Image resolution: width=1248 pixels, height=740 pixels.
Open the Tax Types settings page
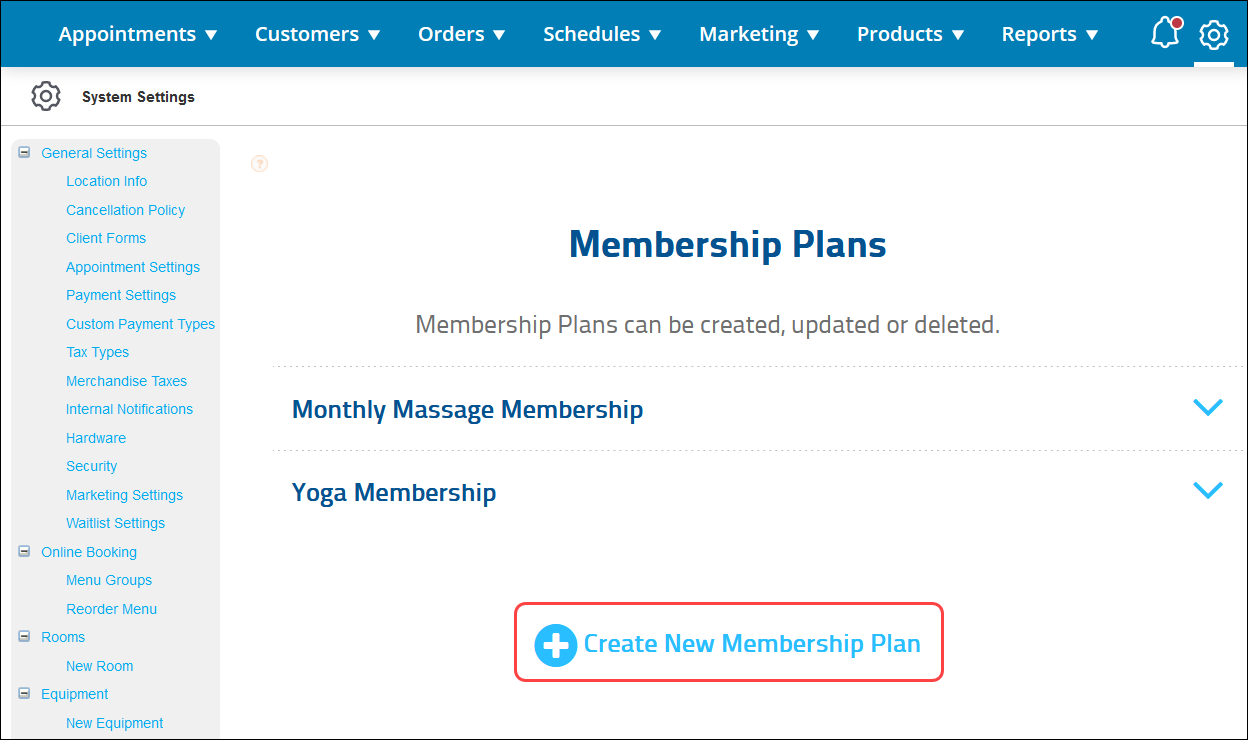pos(97,352)
